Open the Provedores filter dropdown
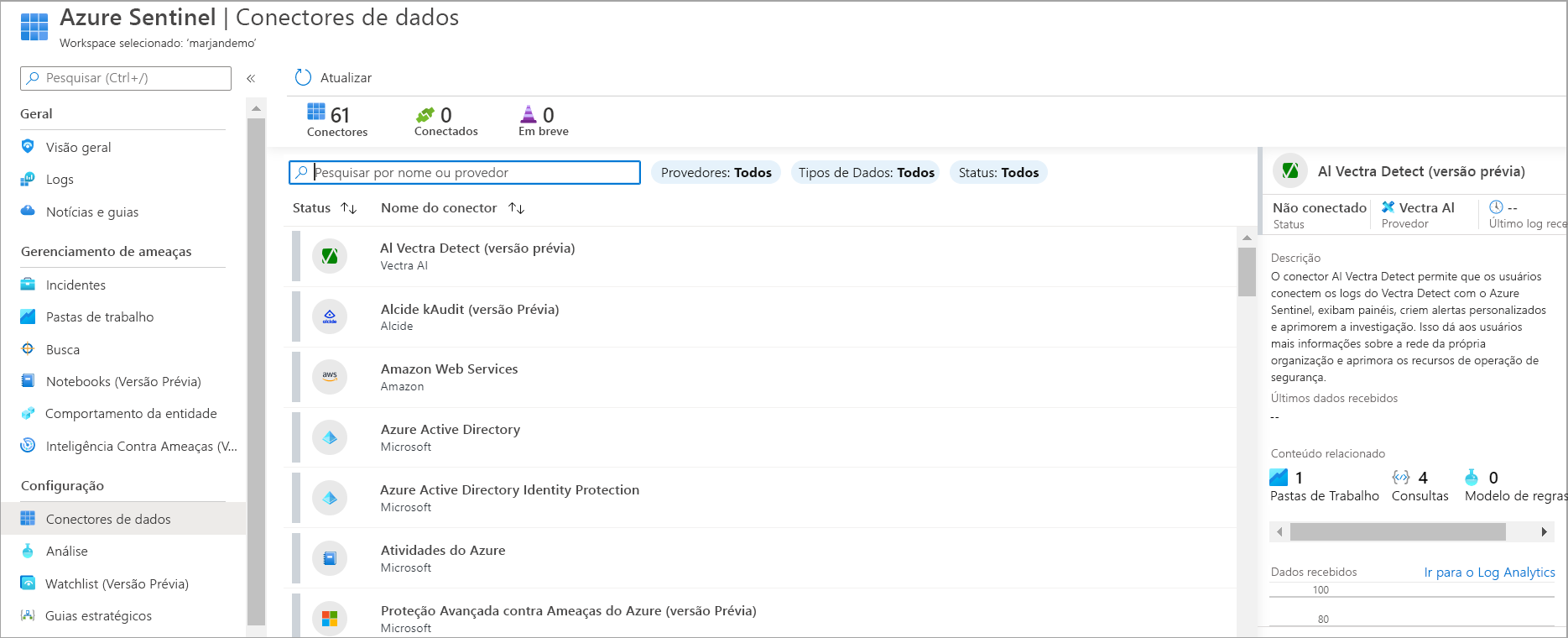The image size is (1568, 638). [x=716, y=172]
